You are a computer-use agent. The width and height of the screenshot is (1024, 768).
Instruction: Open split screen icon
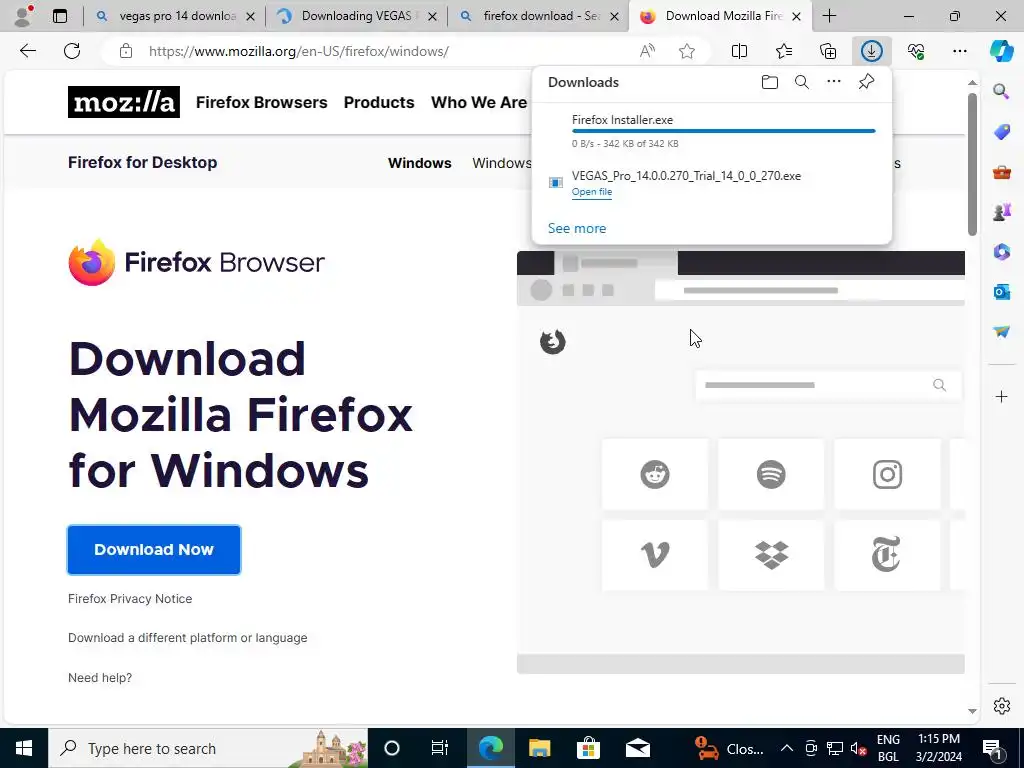(739, 51)
